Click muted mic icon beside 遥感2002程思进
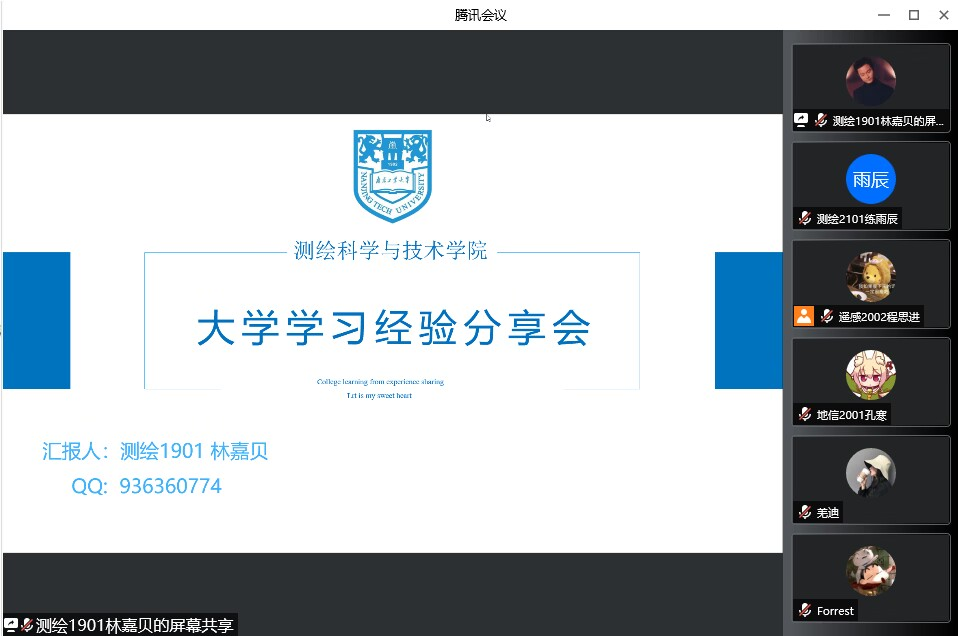Viewport: 958px width, 636px height. click(827, 316)
